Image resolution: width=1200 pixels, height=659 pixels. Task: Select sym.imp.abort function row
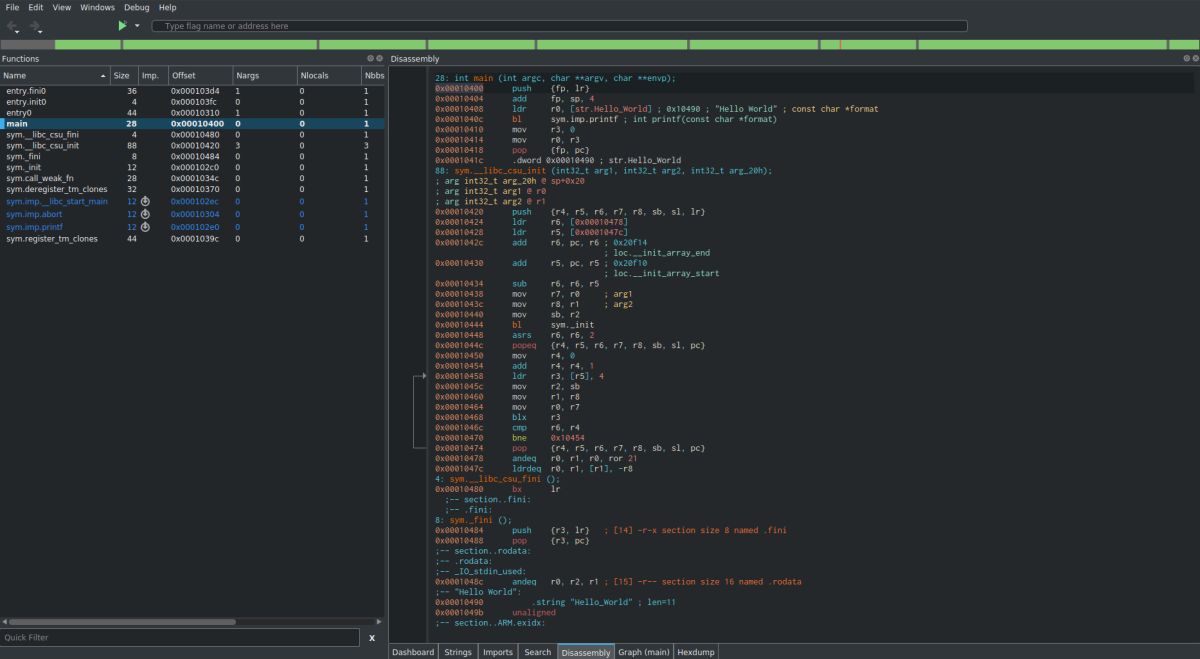pyautogui.click(x=192, y=214)
